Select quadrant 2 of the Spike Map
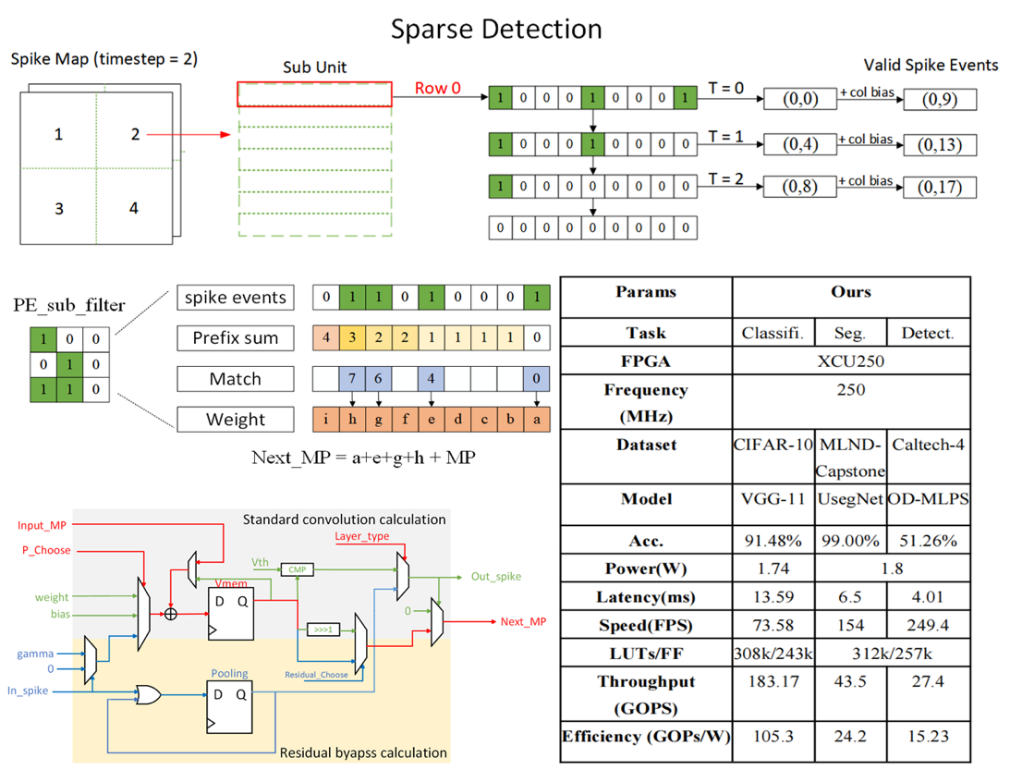 point(135,133)
